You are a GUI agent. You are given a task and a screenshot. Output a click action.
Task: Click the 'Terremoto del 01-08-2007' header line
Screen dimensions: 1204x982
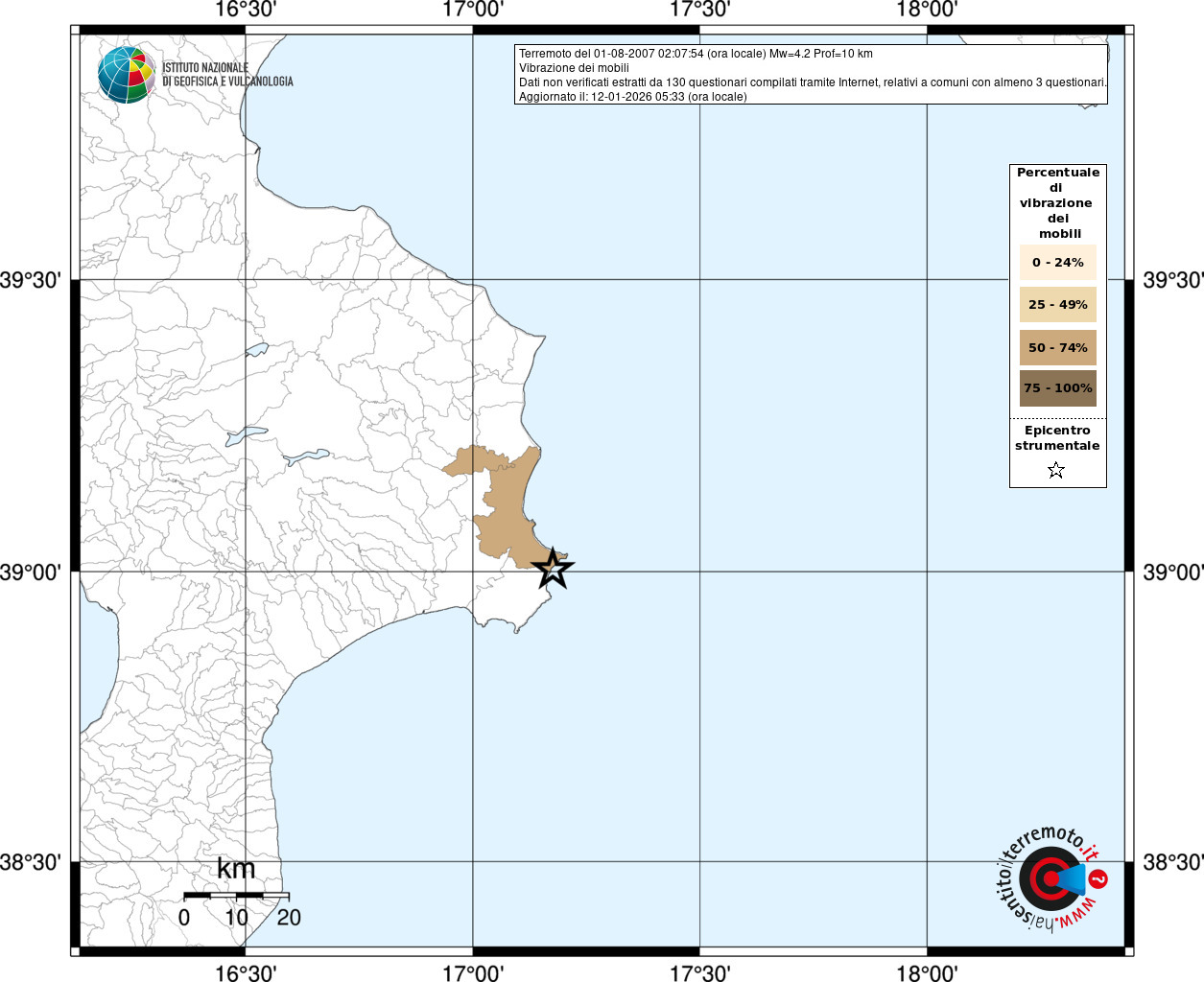tap(696, 54)
